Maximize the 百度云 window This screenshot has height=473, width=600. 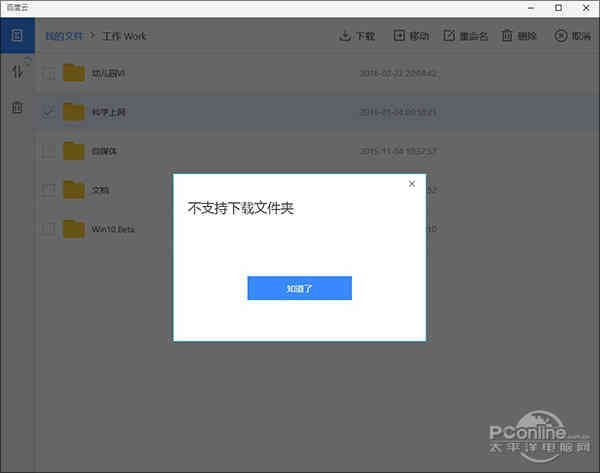[x=559, y=8]
